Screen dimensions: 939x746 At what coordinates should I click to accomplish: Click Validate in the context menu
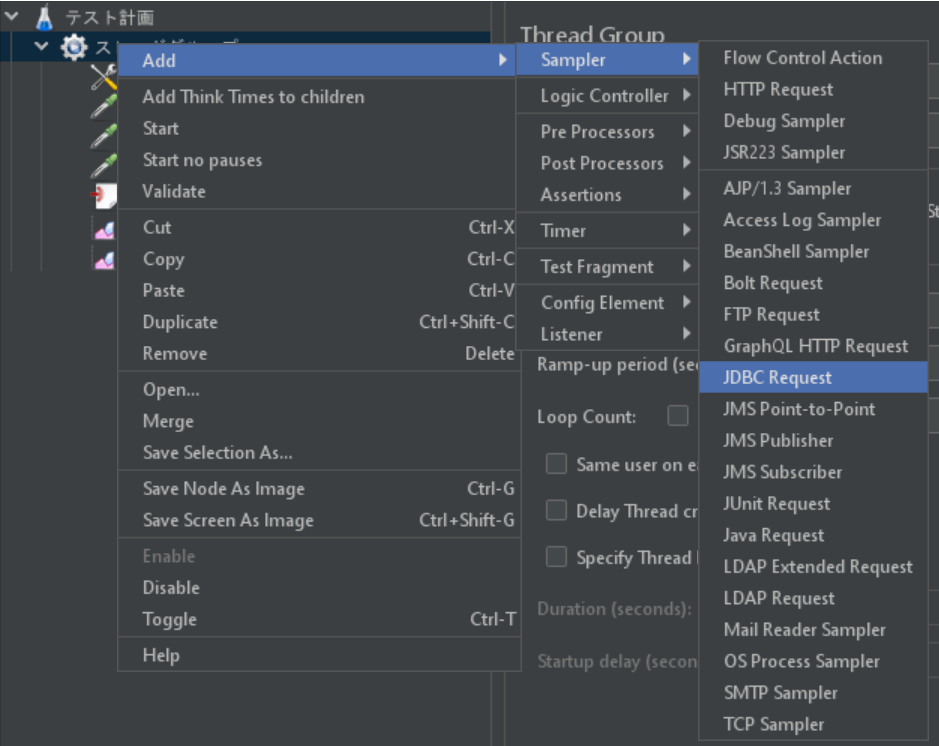pyautogui.click(x=174, y=191)
